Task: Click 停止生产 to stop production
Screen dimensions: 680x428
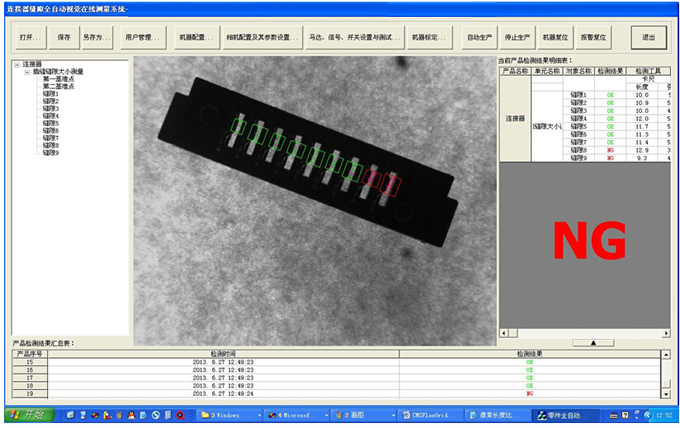Action: point(517,37)
